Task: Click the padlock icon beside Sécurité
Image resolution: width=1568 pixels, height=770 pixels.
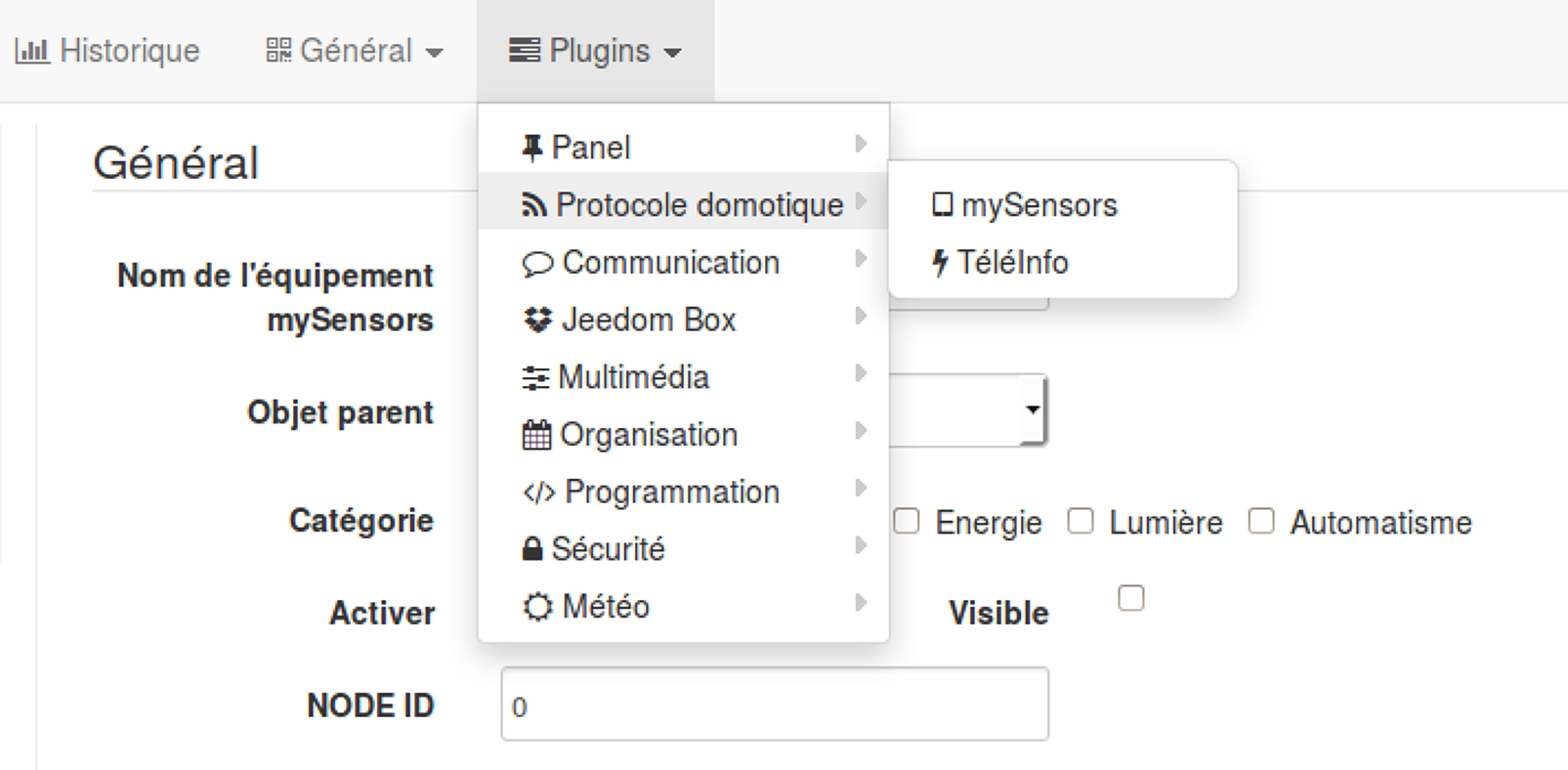Action: tap(532, 549)
